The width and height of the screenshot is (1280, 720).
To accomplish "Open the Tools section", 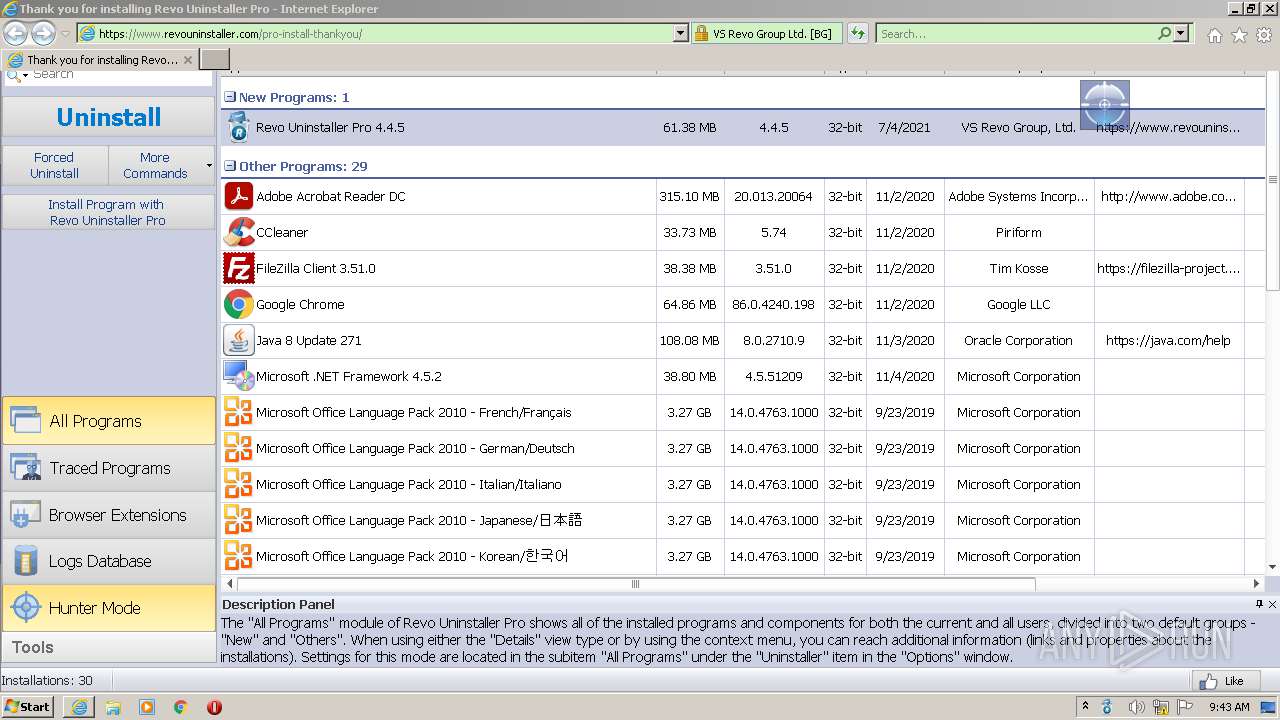I will [108, 647].
